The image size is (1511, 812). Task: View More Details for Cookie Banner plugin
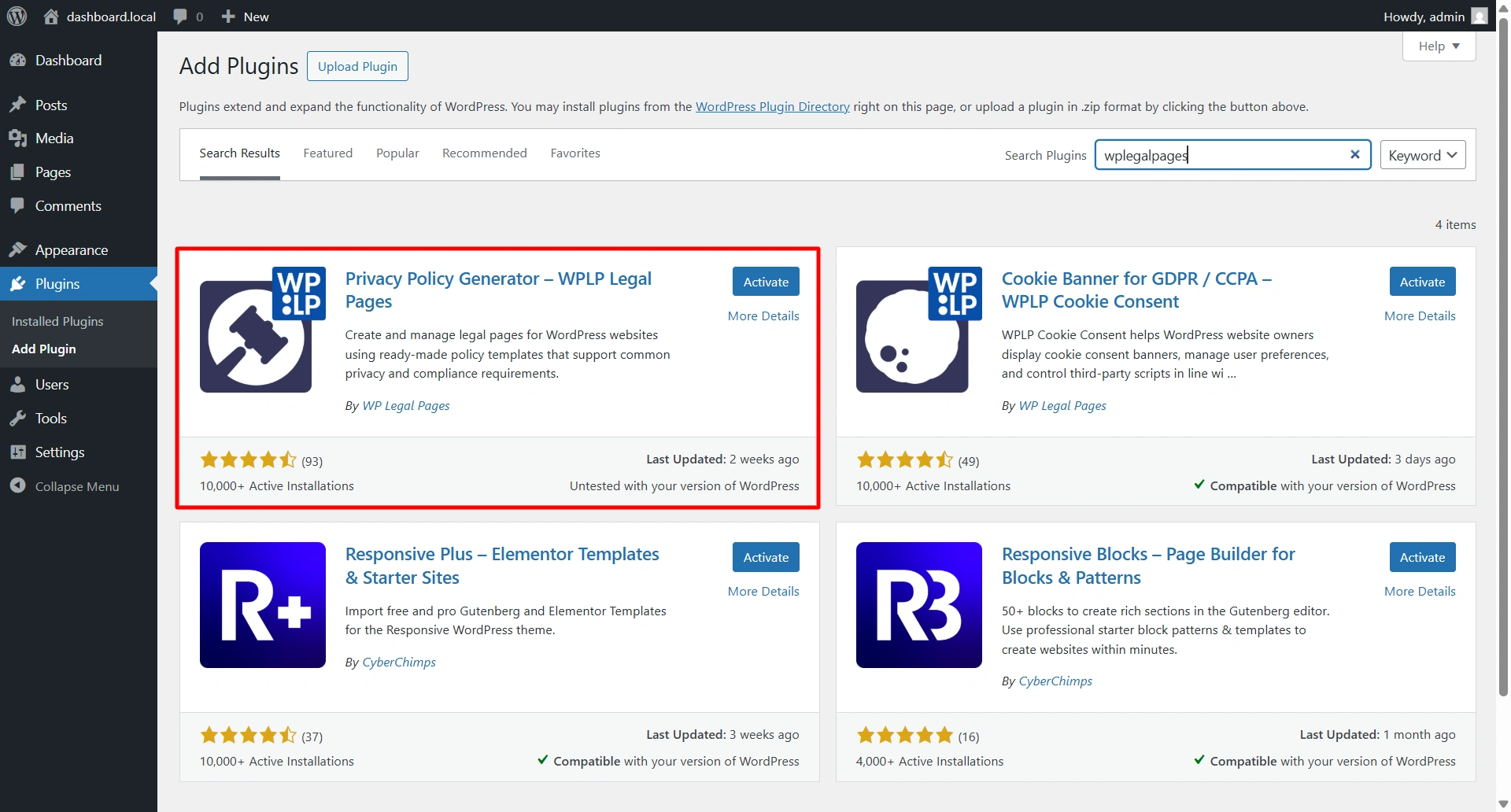click(1420, 316)
